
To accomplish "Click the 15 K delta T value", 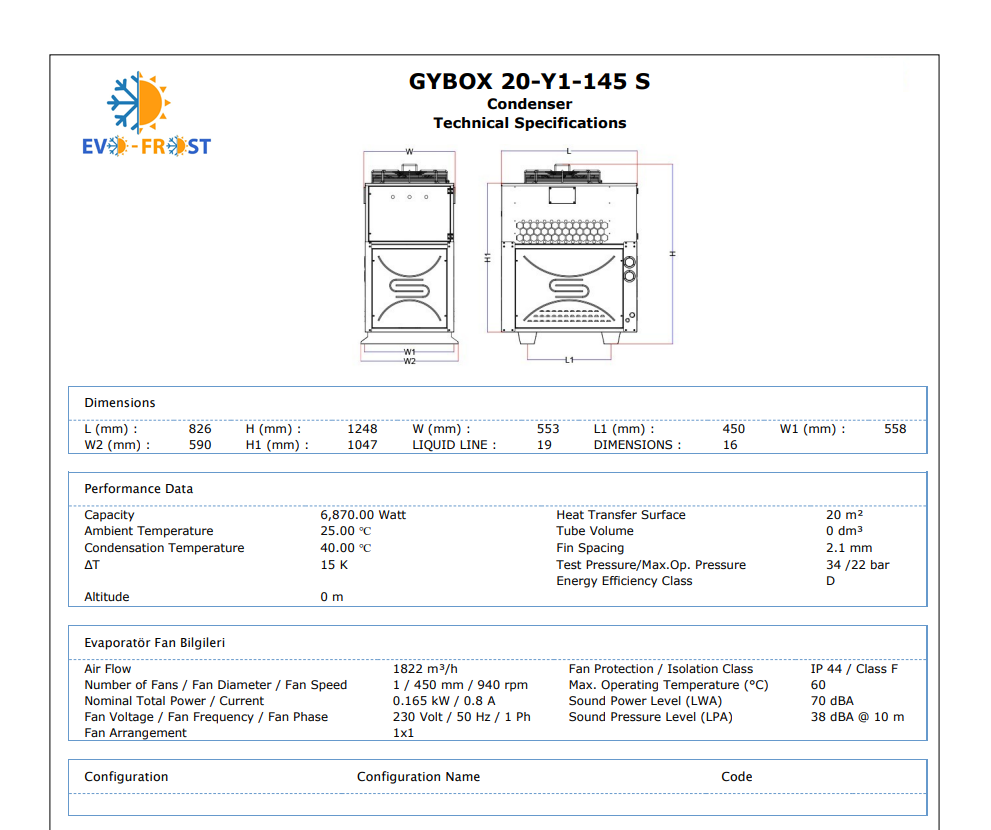I will pyautogui.click(x=334, y=565).
